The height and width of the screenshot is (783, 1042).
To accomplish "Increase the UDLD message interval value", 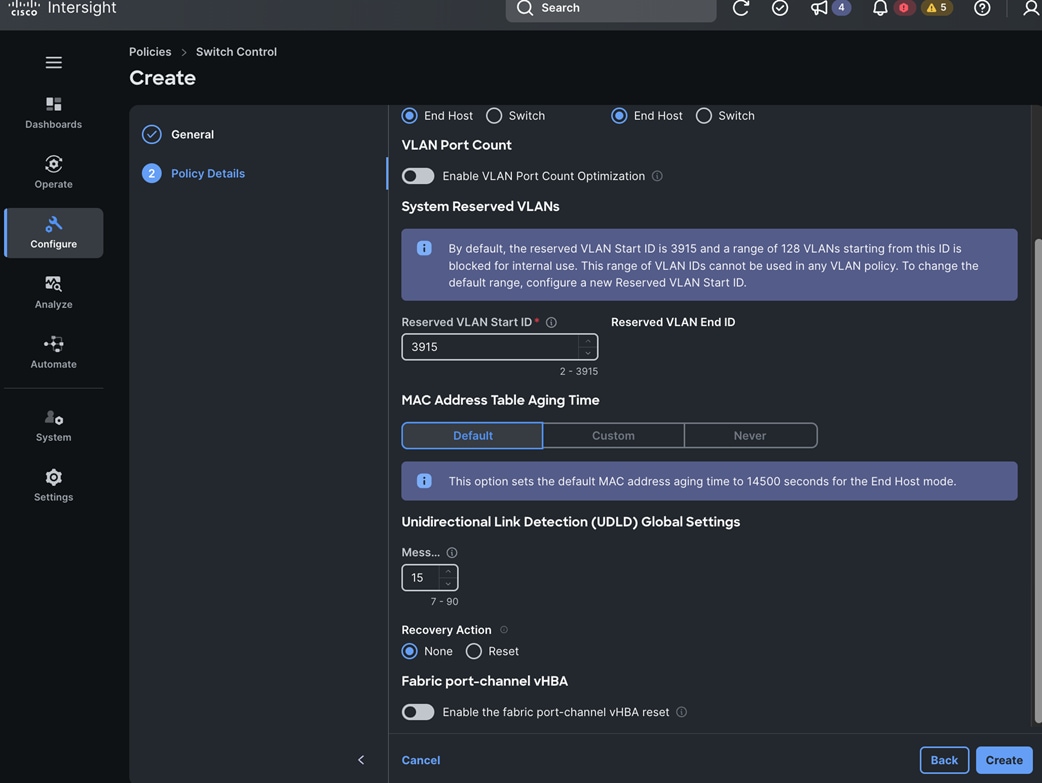I will [x=448, y=572].
